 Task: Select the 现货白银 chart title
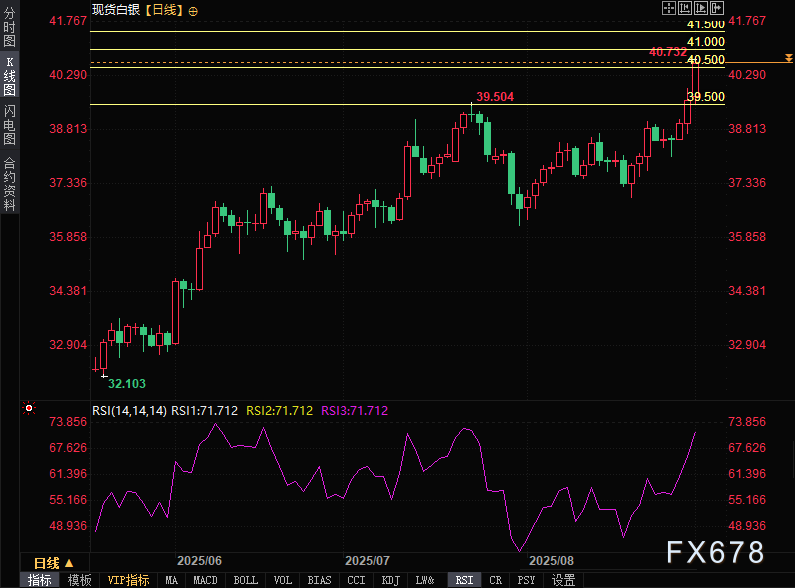tap(115, 10)
